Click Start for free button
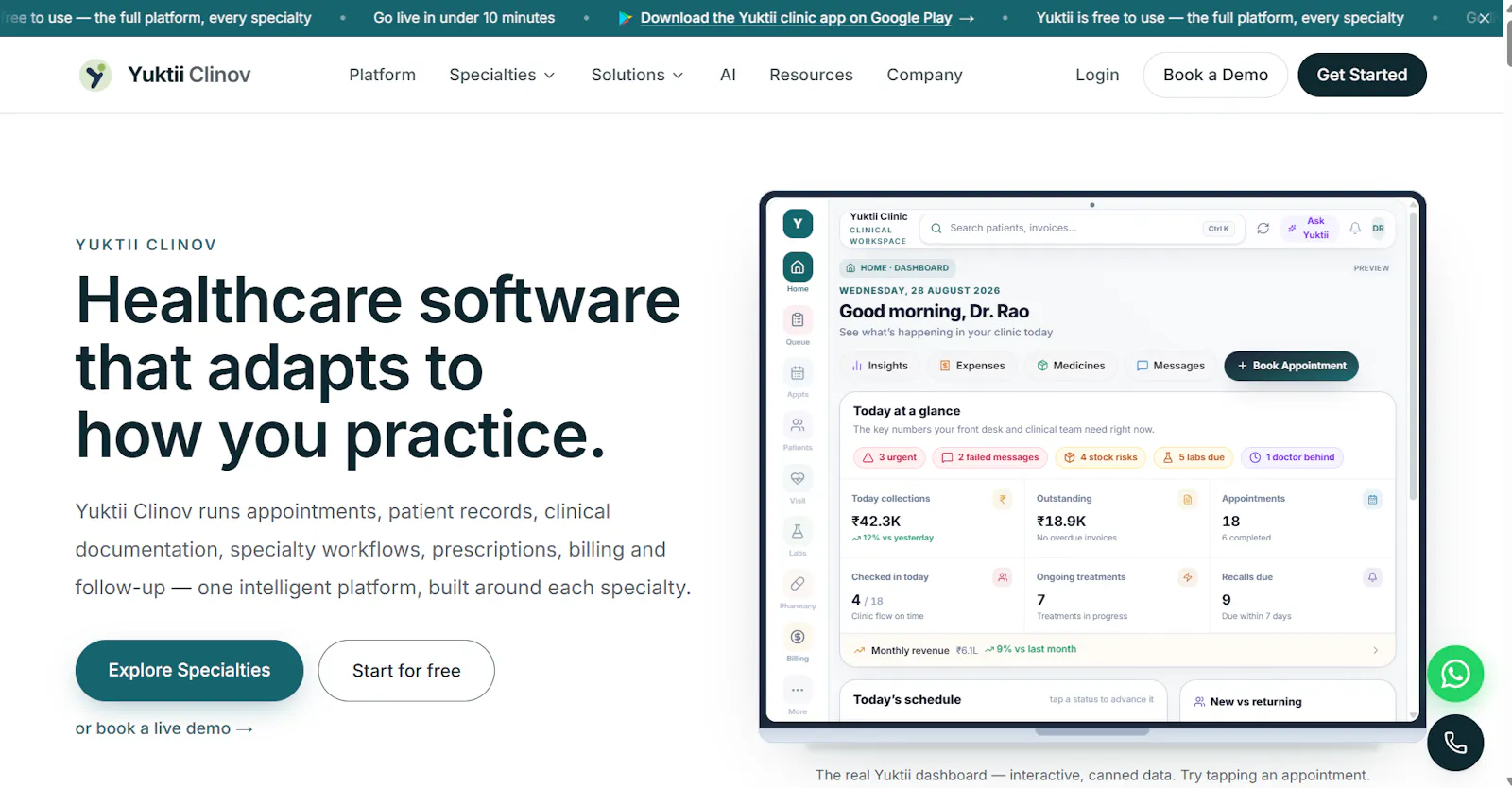Viewport: 1512px width, 788px height. click(406, 671)
